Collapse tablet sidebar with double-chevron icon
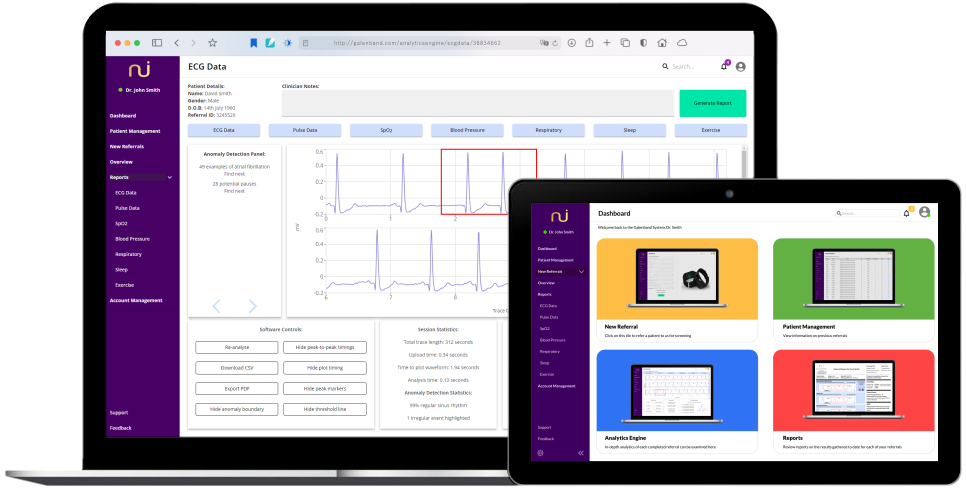The width and height of the screenshot is (966, 488). point(580,453)
